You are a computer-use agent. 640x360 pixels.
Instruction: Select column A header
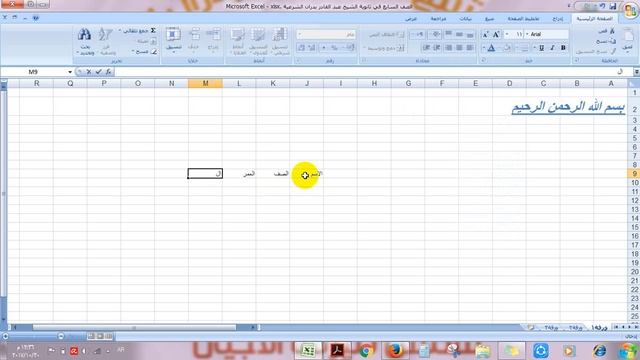pos(611,83)
